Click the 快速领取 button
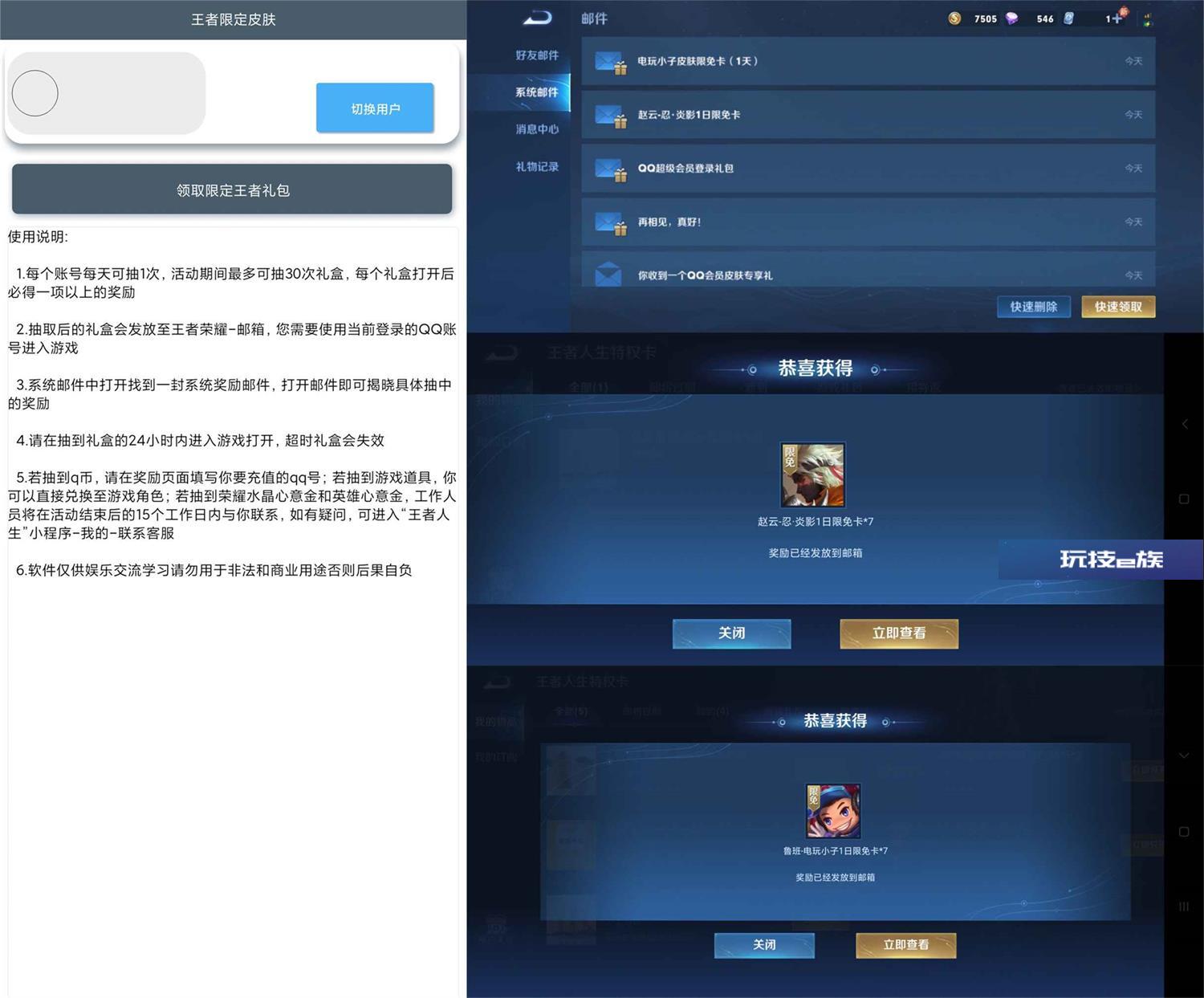 tap(1118, 307)
